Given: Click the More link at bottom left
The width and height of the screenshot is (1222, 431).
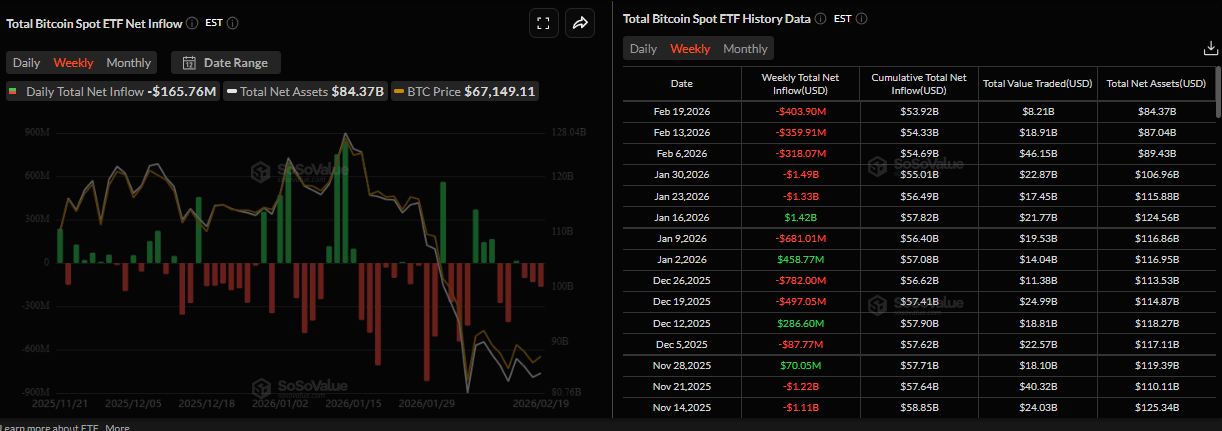Looking at the screenshot, I should click(x=118, y=427).
